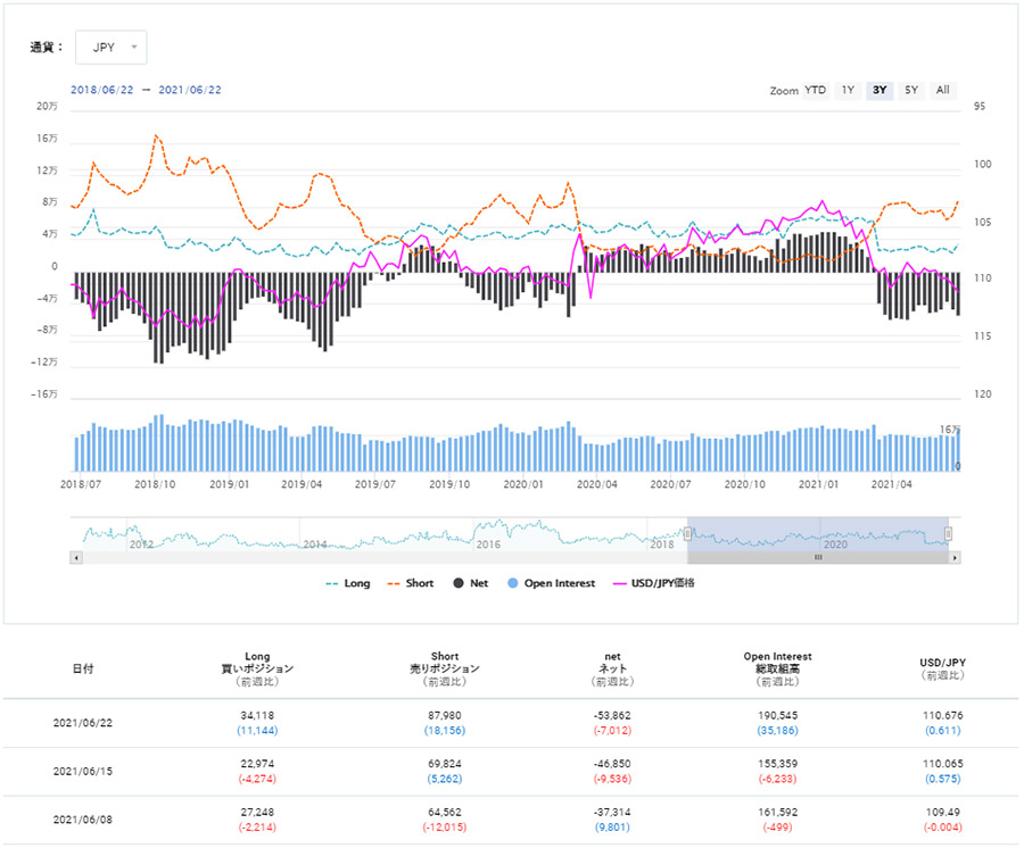Viewport: 1024px width, 848px height.
Task: Click the Short value 69,824
Action: pos(445,764)
